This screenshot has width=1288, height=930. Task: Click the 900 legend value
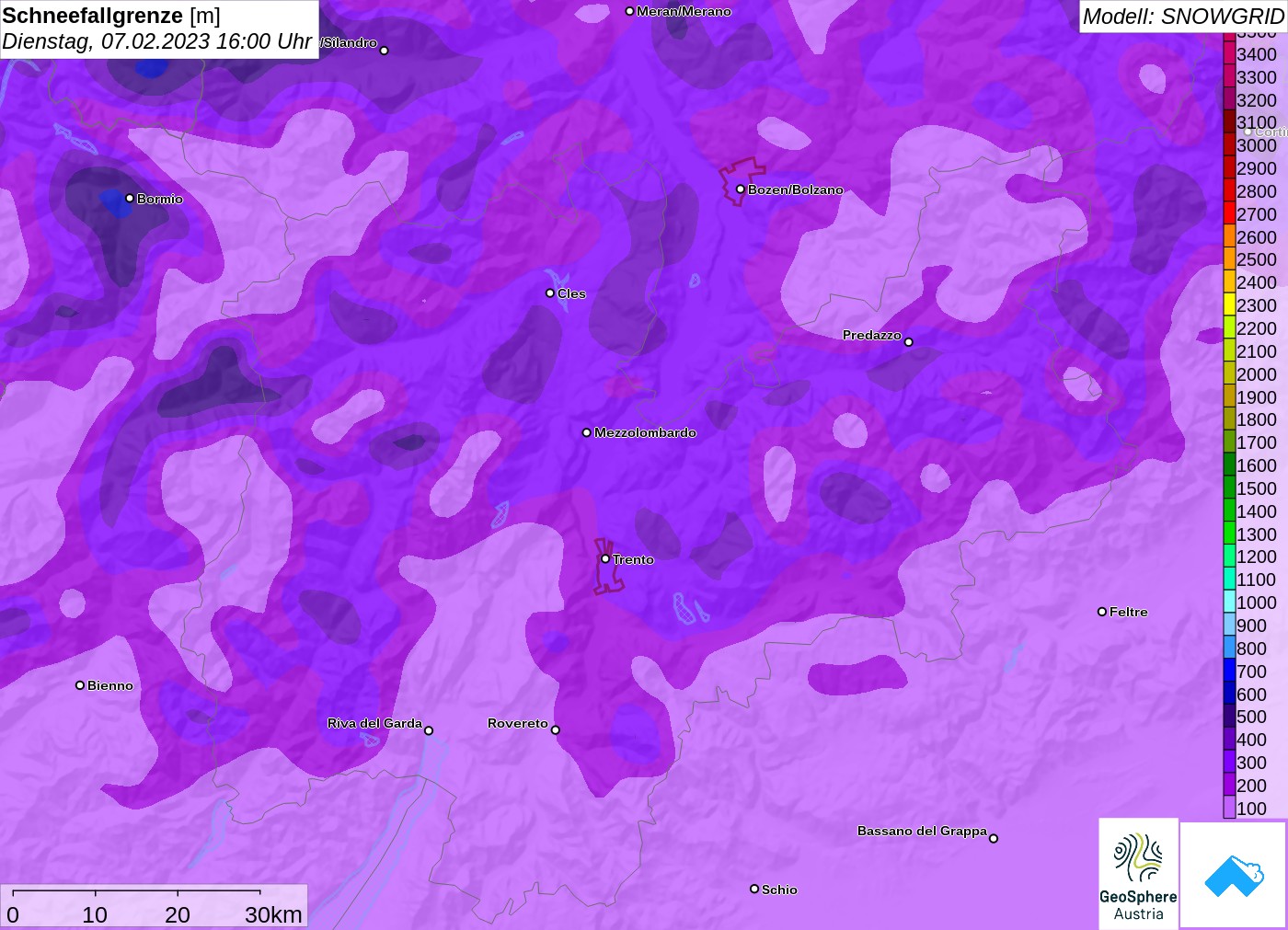[x=1251, y=626]
